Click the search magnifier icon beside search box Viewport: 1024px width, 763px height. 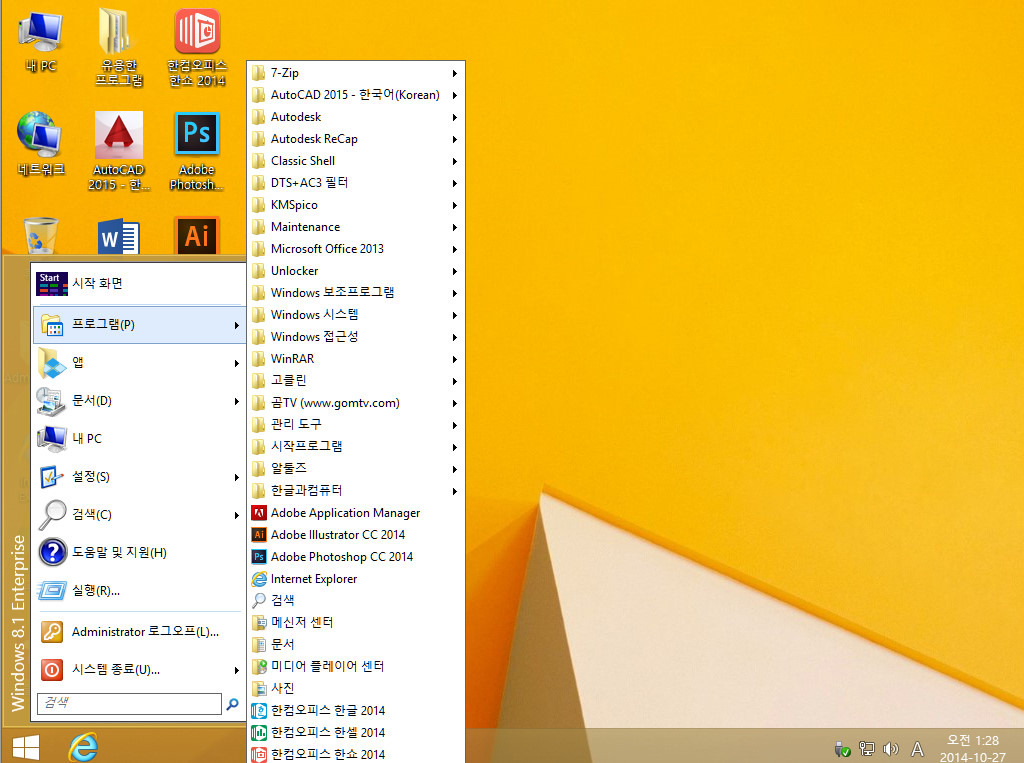(x=232, y=704)
